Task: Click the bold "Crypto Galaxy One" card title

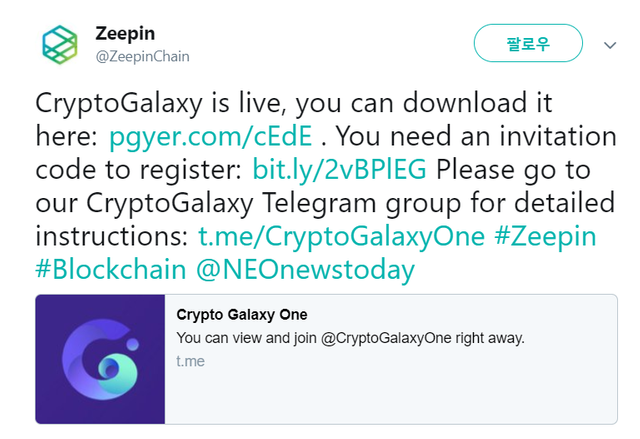Action: (241, 316)
